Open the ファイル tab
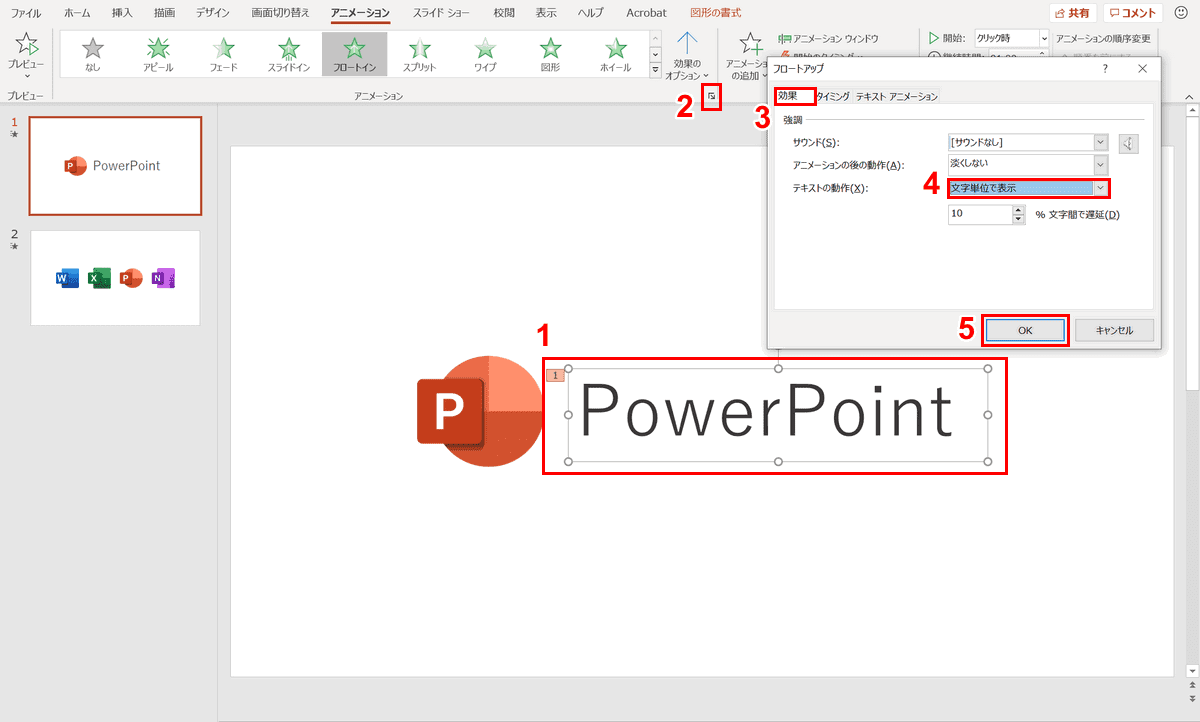Image resolution: width=1200 pixels, height=722 pixels. (x=26, y=14)
